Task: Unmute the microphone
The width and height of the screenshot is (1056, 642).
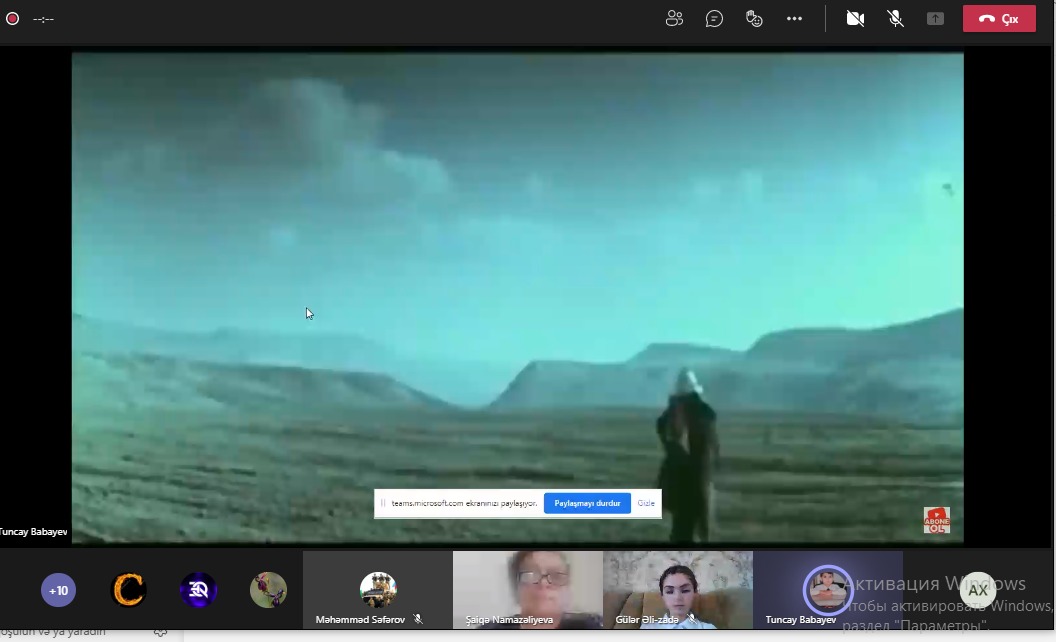Action: [x=896, y=19]
